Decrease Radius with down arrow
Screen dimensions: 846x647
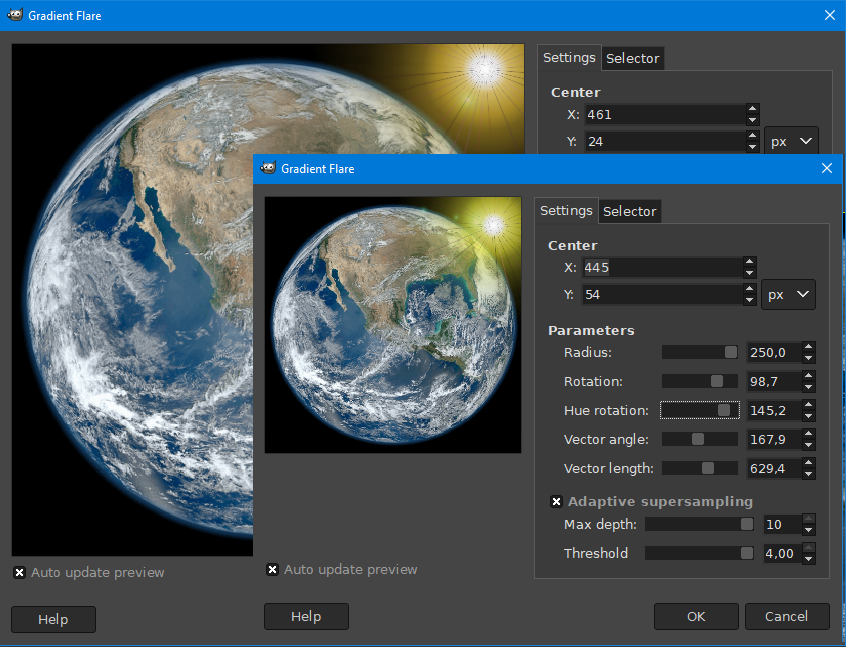(x=808, y=358)
